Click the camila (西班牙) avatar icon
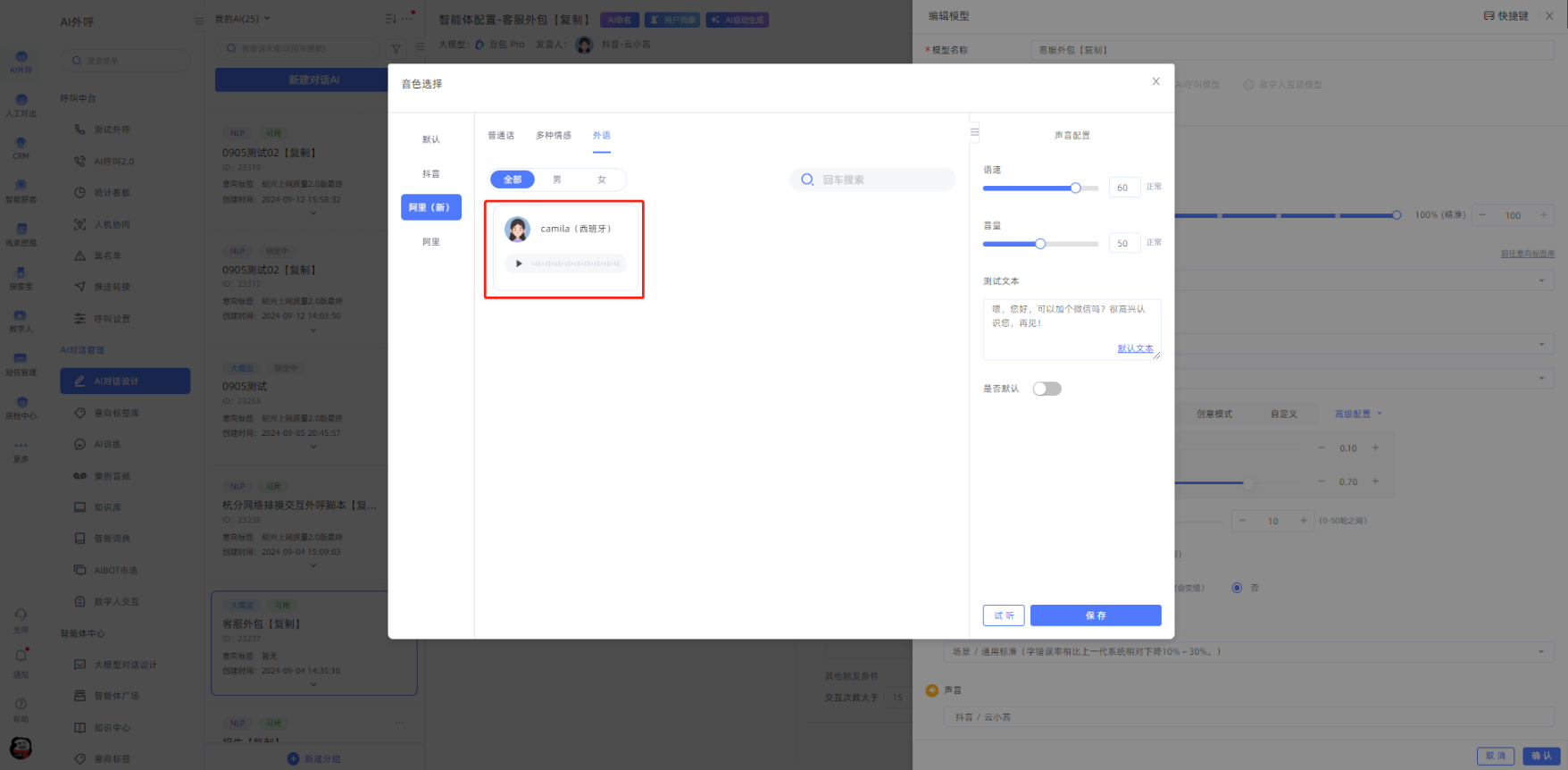The image size is (1568, 770). click(517, 230)
